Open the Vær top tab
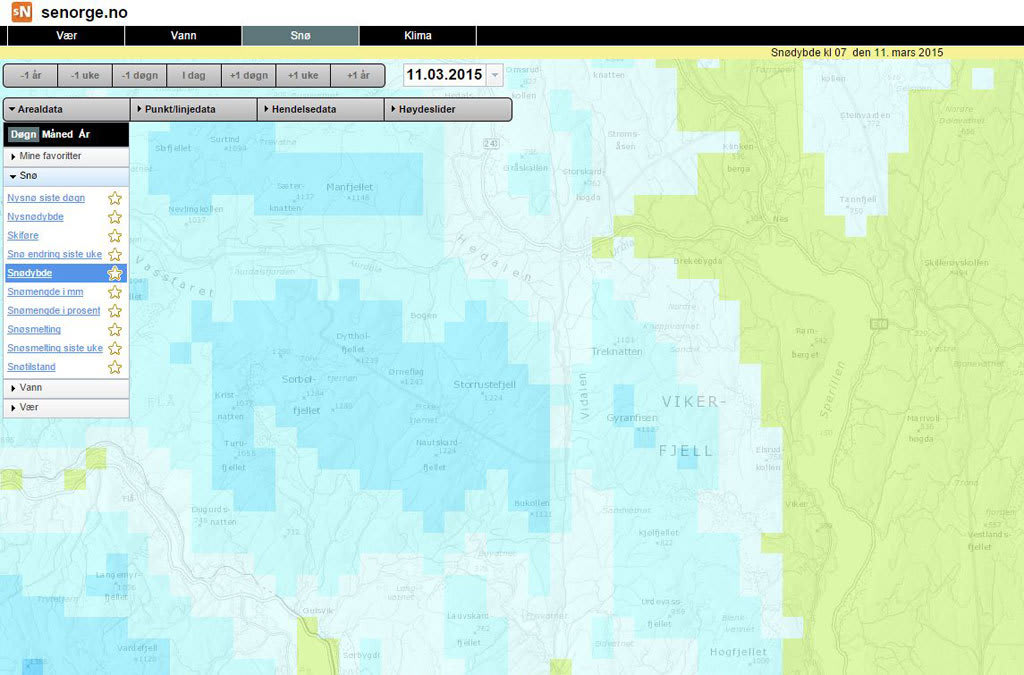This screenshot has height=675, width=1024. [x=66, y=36]
